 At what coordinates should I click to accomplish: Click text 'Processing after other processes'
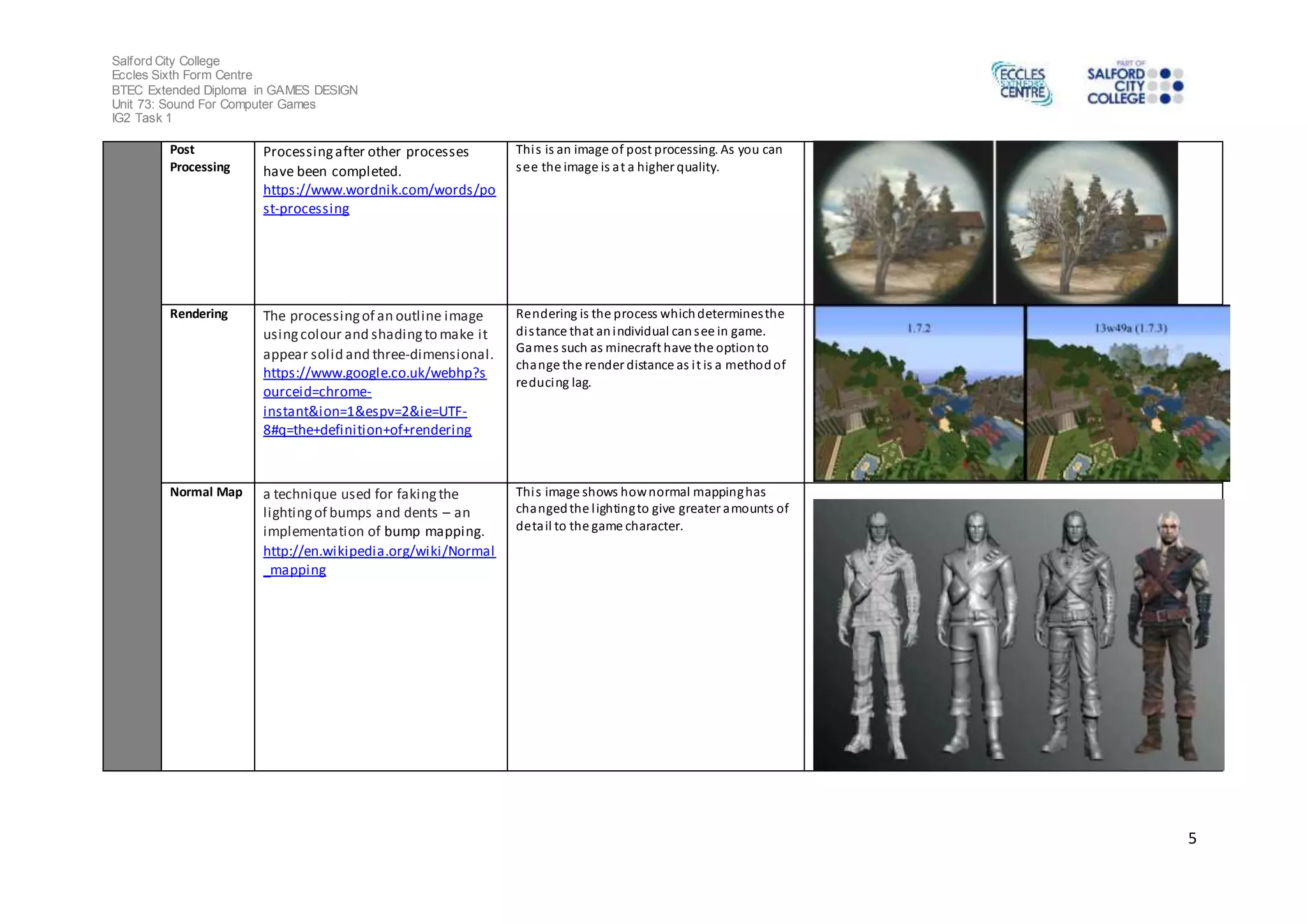[366, 152]
